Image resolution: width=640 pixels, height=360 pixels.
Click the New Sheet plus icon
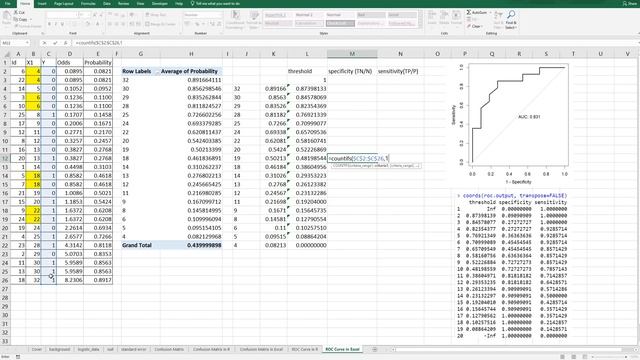[x=375, y=349]
